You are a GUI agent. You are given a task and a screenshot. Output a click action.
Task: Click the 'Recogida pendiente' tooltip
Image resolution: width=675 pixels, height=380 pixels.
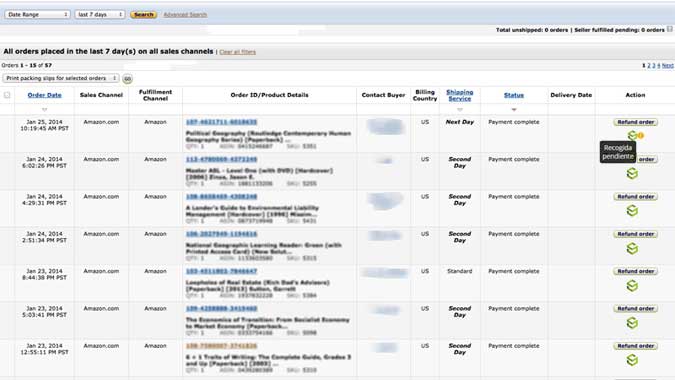pos(618,152)
